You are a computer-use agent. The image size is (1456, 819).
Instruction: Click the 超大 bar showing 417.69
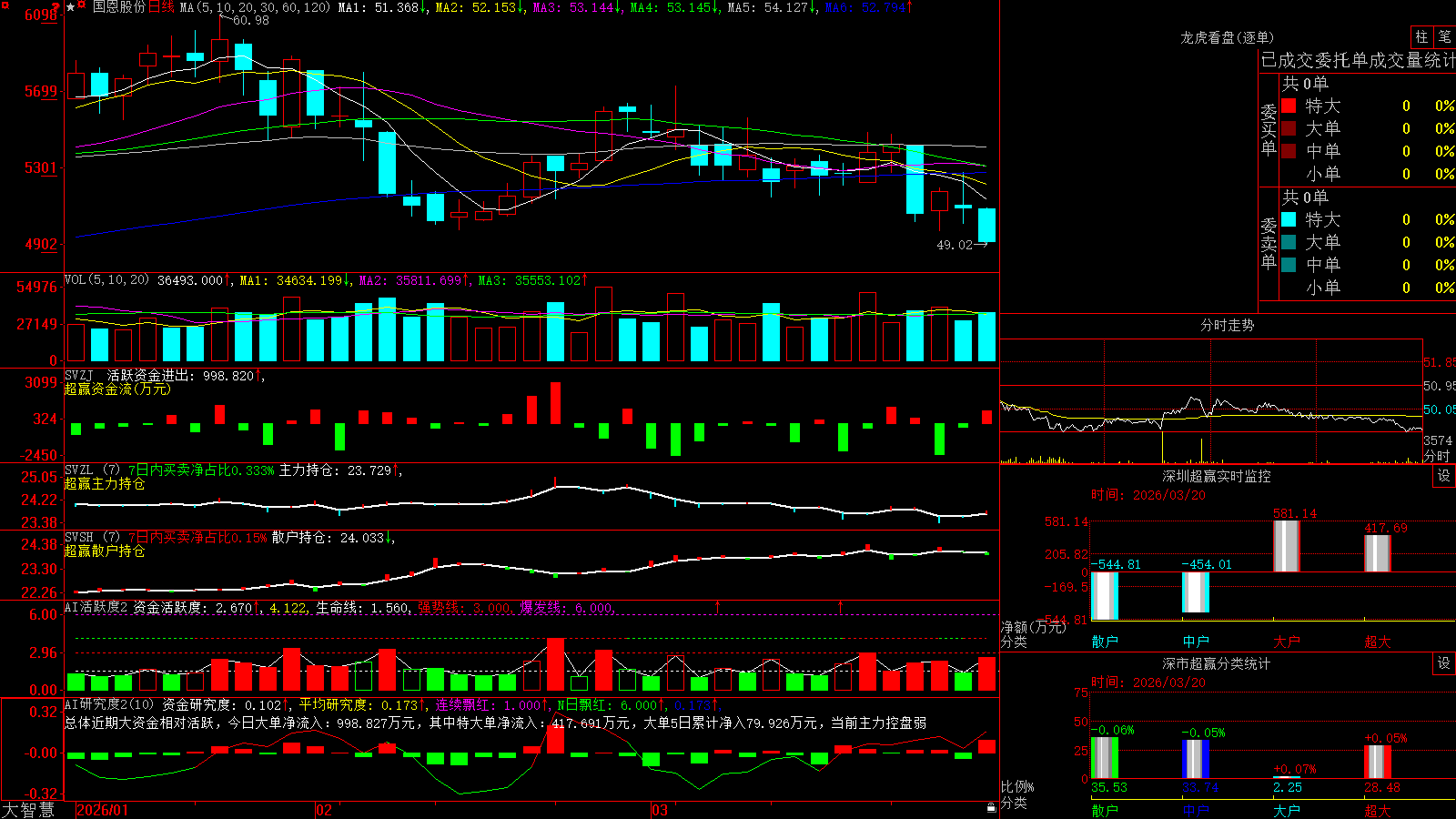click(1378, 553)
